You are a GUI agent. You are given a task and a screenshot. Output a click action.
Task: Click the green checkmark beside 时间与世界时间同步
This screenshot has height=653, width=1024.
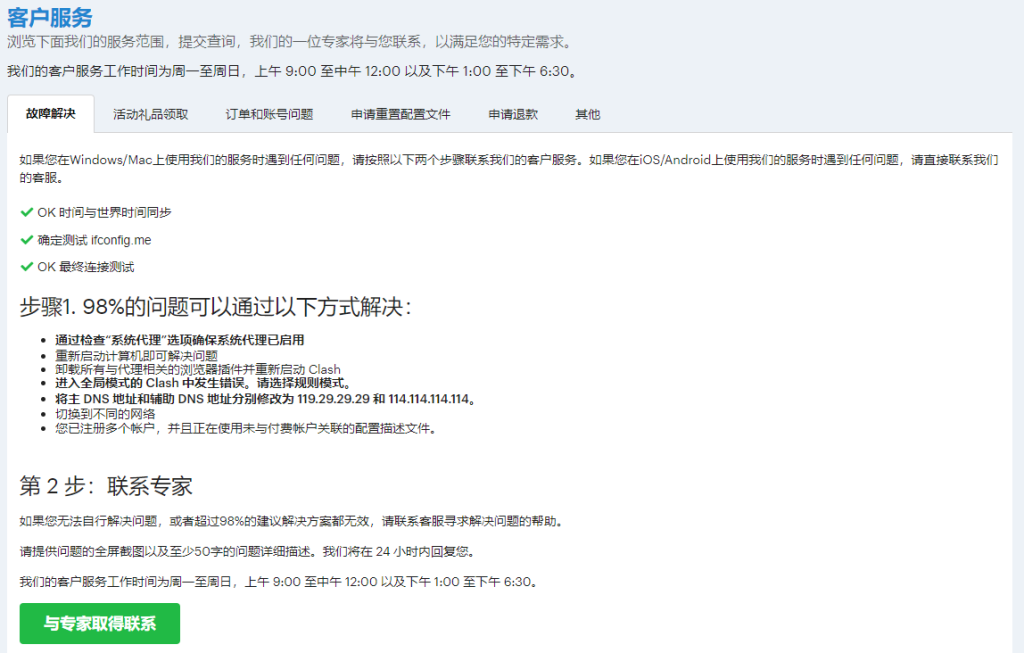27,212
